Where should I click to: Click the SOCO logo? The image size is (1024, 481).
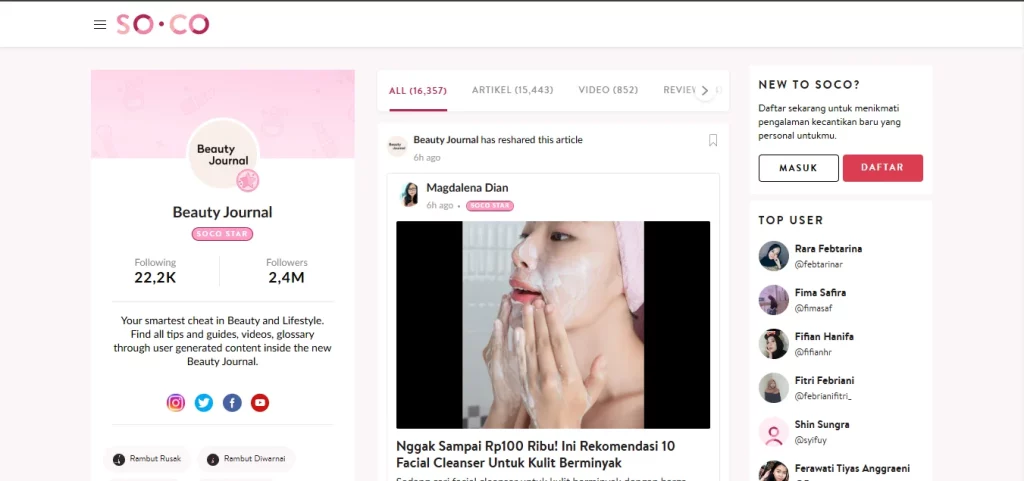coord(163,25)
